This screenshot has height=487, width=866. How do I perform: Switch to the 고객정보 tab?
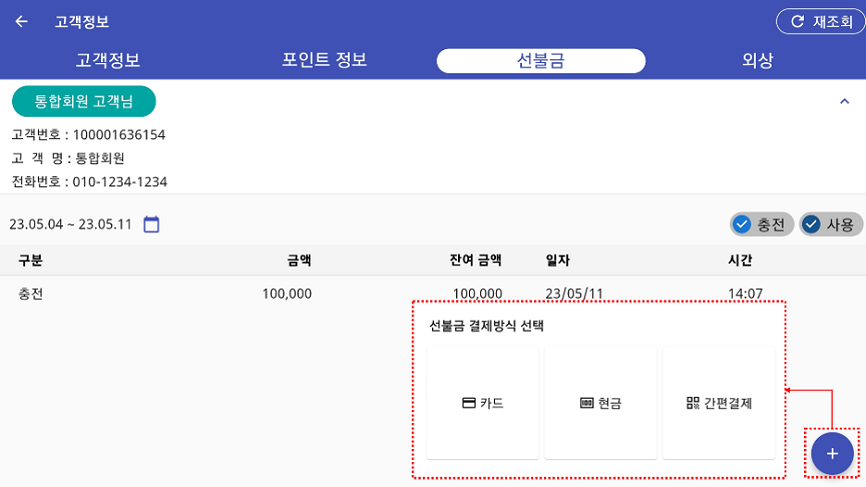[x=108, y=60]
